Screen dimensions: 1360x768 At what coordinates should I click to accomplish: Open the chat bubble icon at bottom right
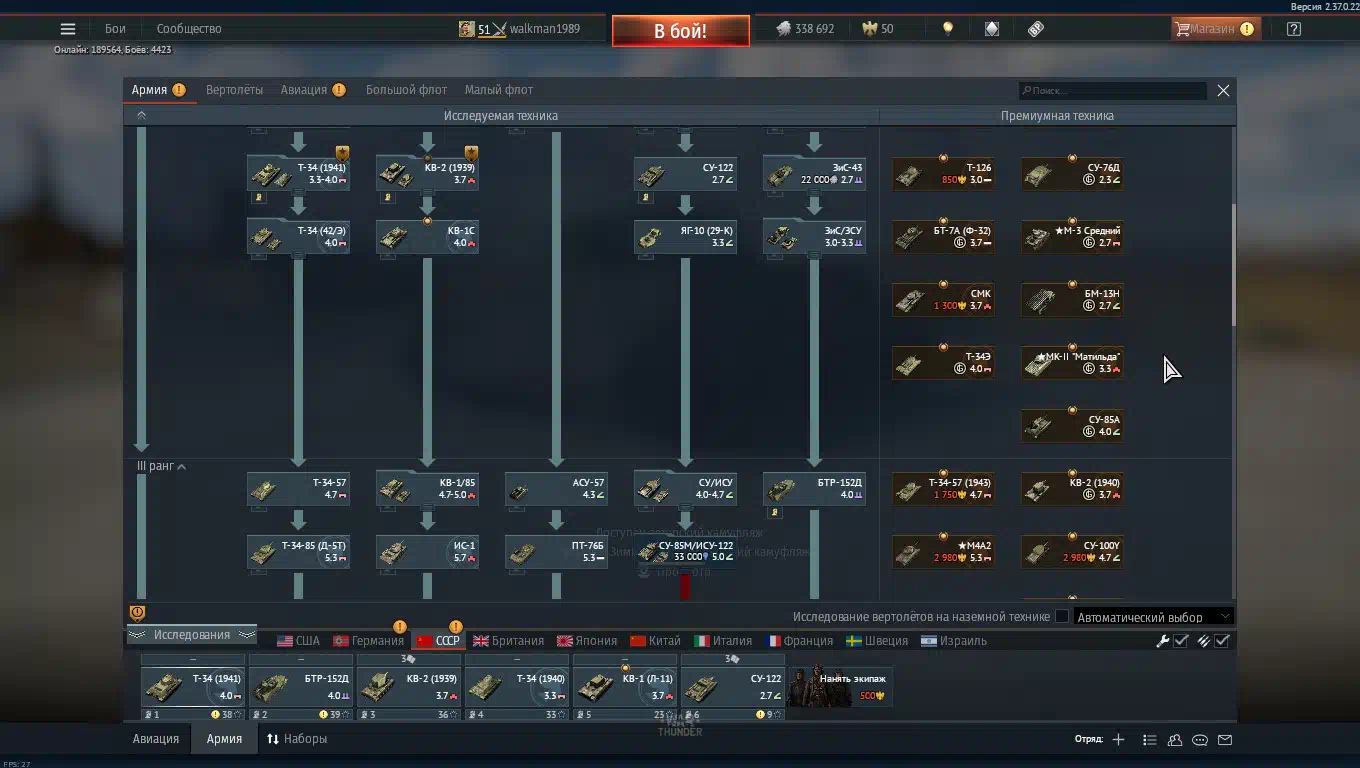(x=1200, y=740)
